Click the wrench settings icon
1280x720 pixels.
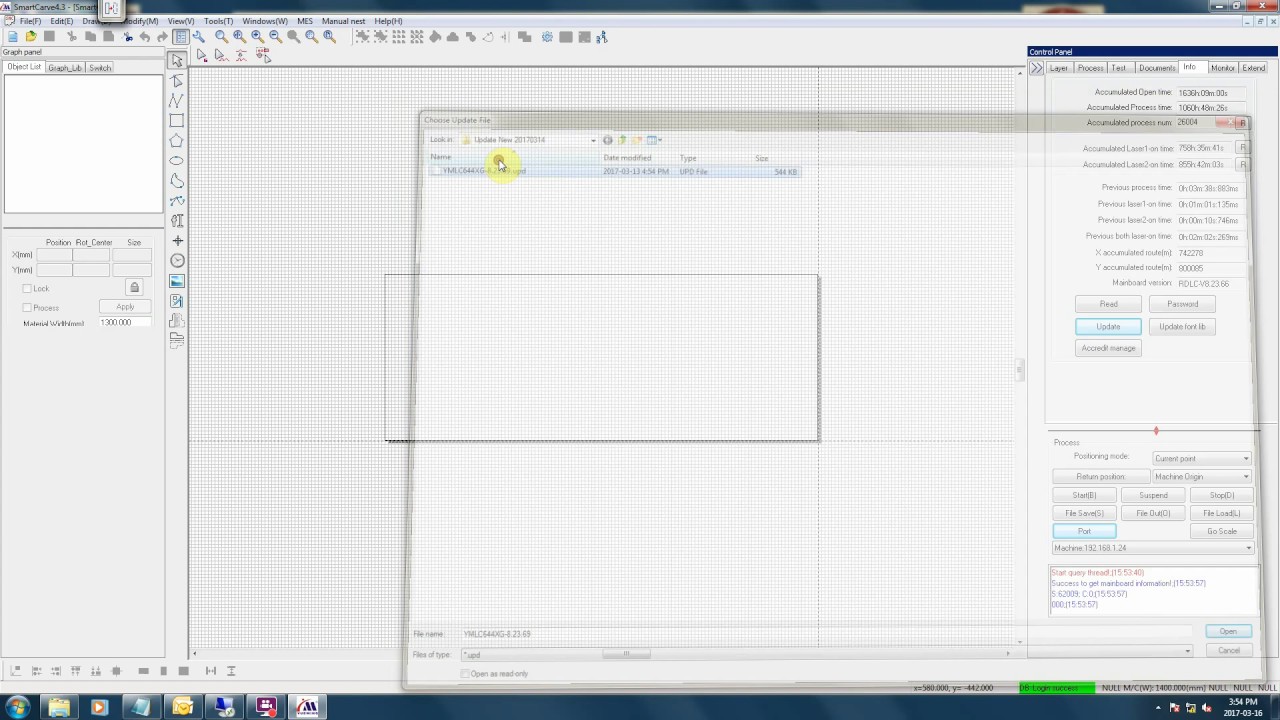(x=199, y=37)
